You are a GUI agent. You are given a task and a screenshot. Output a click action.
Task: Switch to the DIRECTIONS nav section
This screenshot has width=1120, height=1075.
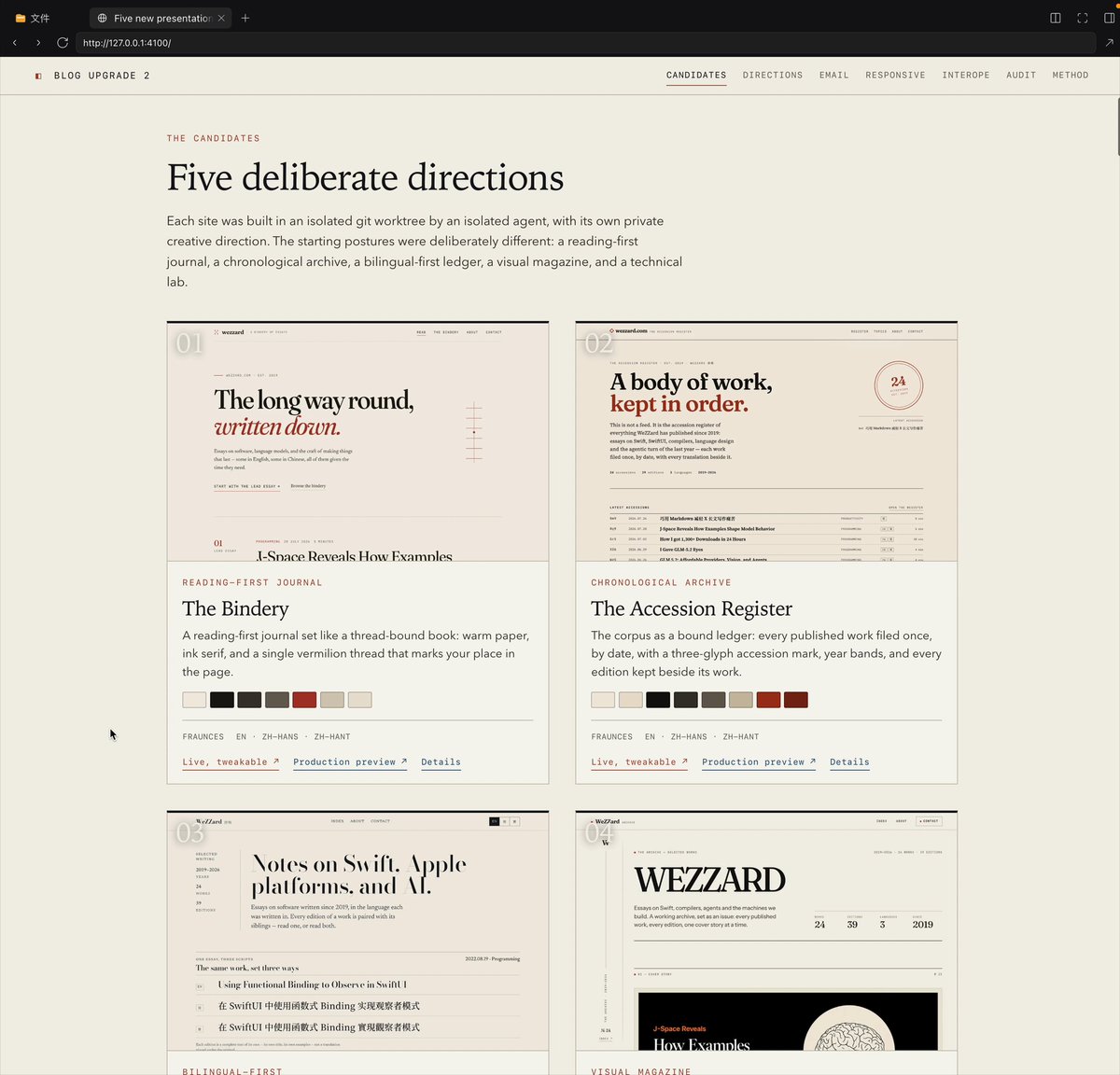773,76
